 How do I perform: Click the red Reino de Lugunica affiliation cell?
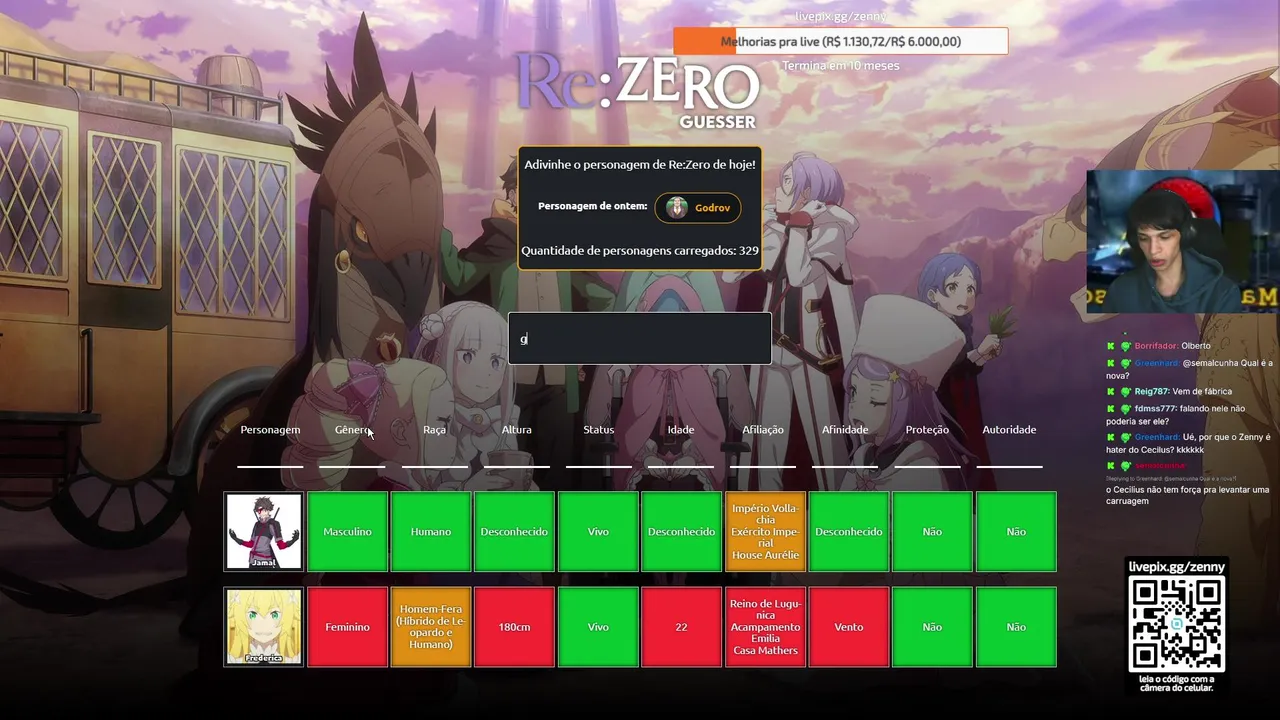click(765, 627)
